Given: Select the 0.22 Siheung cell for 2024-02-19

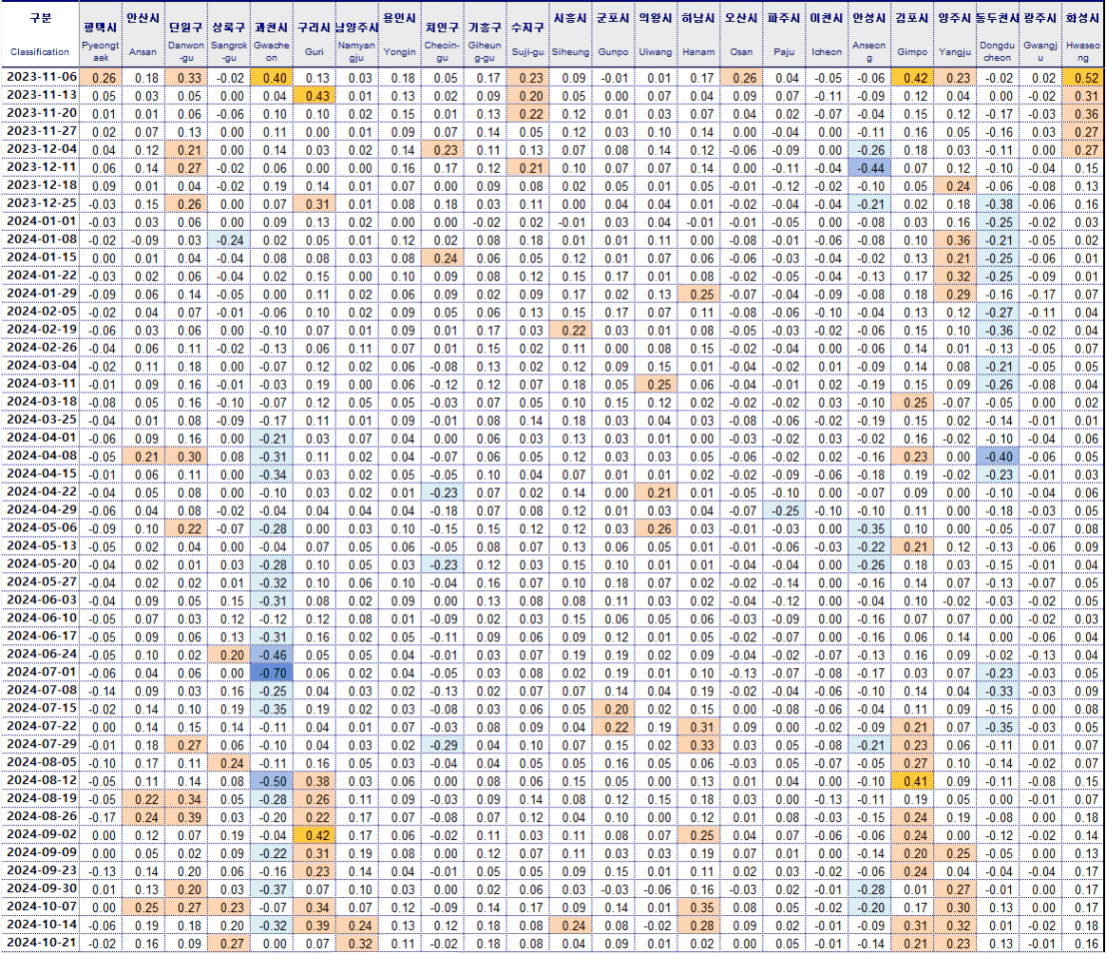Looking at the screenshot, I should [570, 330].
